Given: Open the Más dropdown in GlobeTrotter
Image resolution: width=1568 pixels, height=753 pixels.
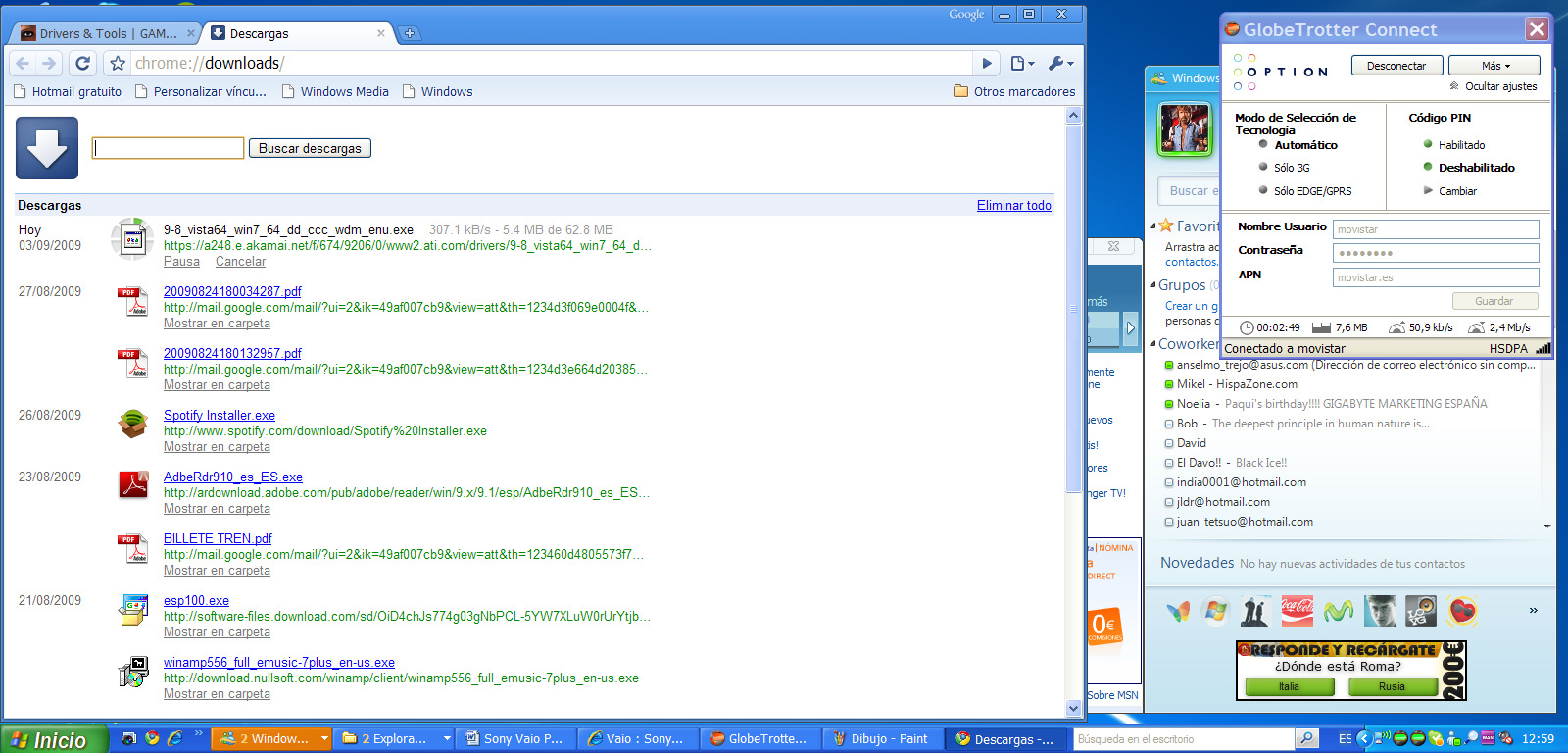Looking at the screenshot, I should pos(1494,66).
